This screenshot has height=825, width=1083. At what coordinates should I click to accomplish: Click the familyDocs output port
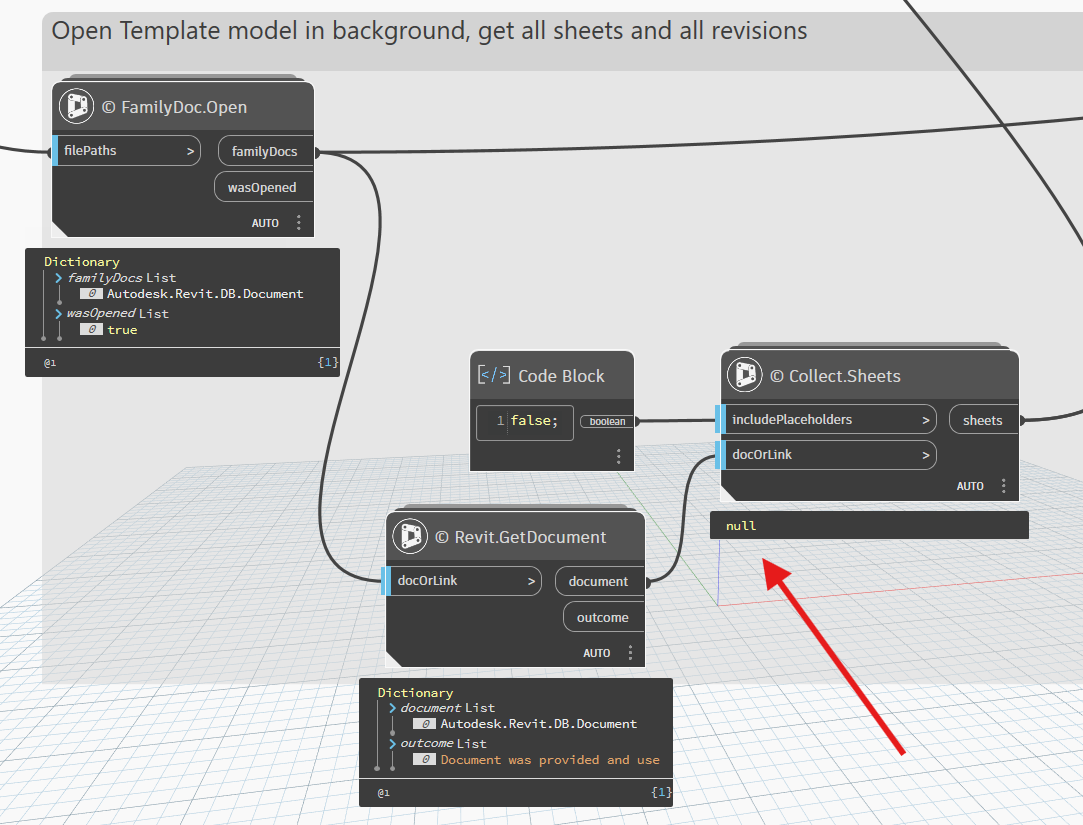coord(265,151)
